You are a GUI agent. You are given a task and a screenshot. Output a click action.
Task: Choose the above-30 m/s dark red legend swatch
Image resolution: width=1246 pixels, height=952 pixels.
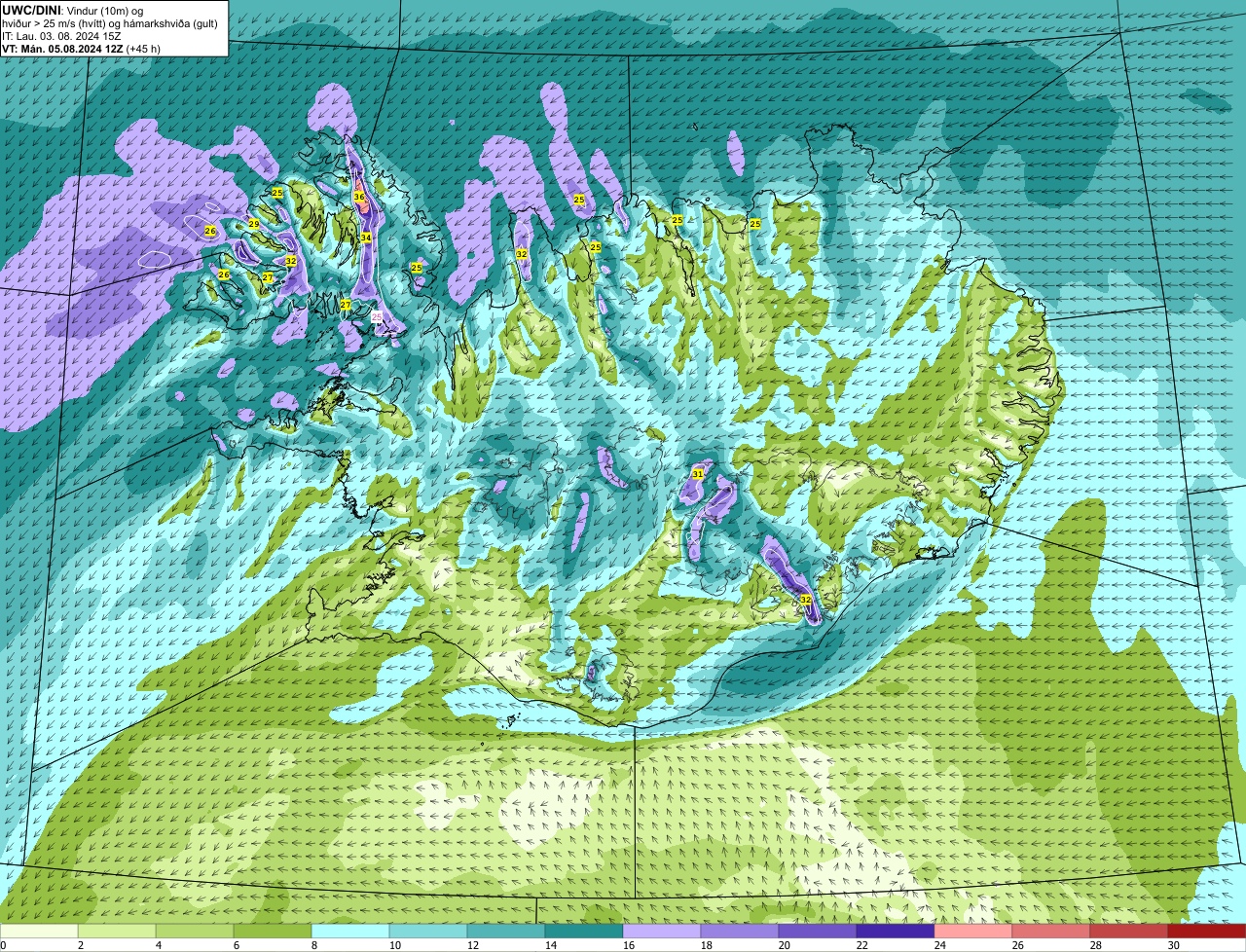[x=1207, y=931]
